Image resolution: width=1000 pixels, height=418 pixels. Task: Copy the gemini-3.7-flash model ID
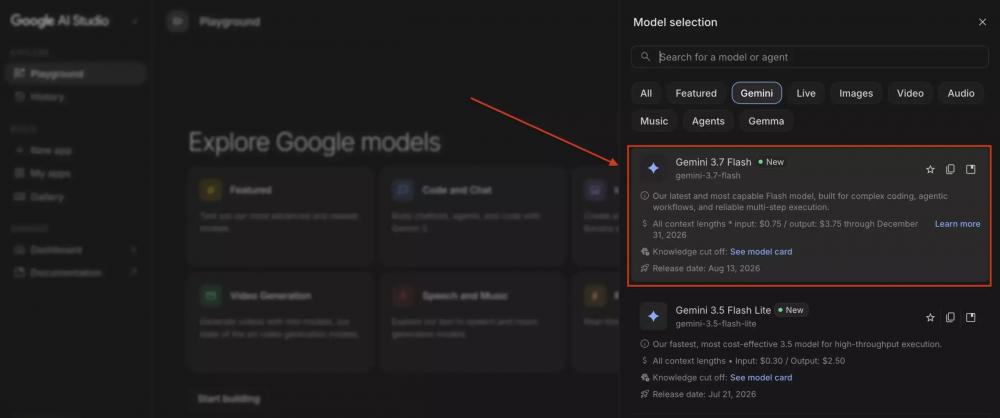(x=950, y=169)
